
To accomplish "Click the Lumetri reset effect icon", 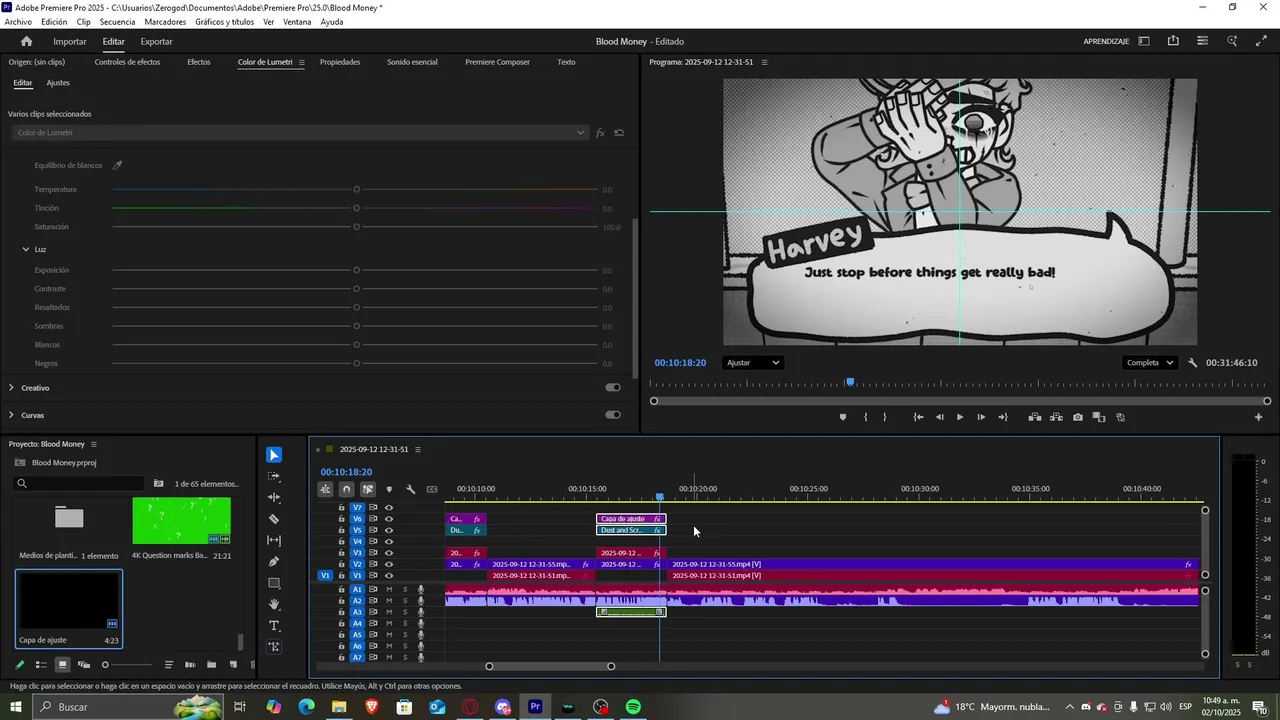I will [619, 133].
